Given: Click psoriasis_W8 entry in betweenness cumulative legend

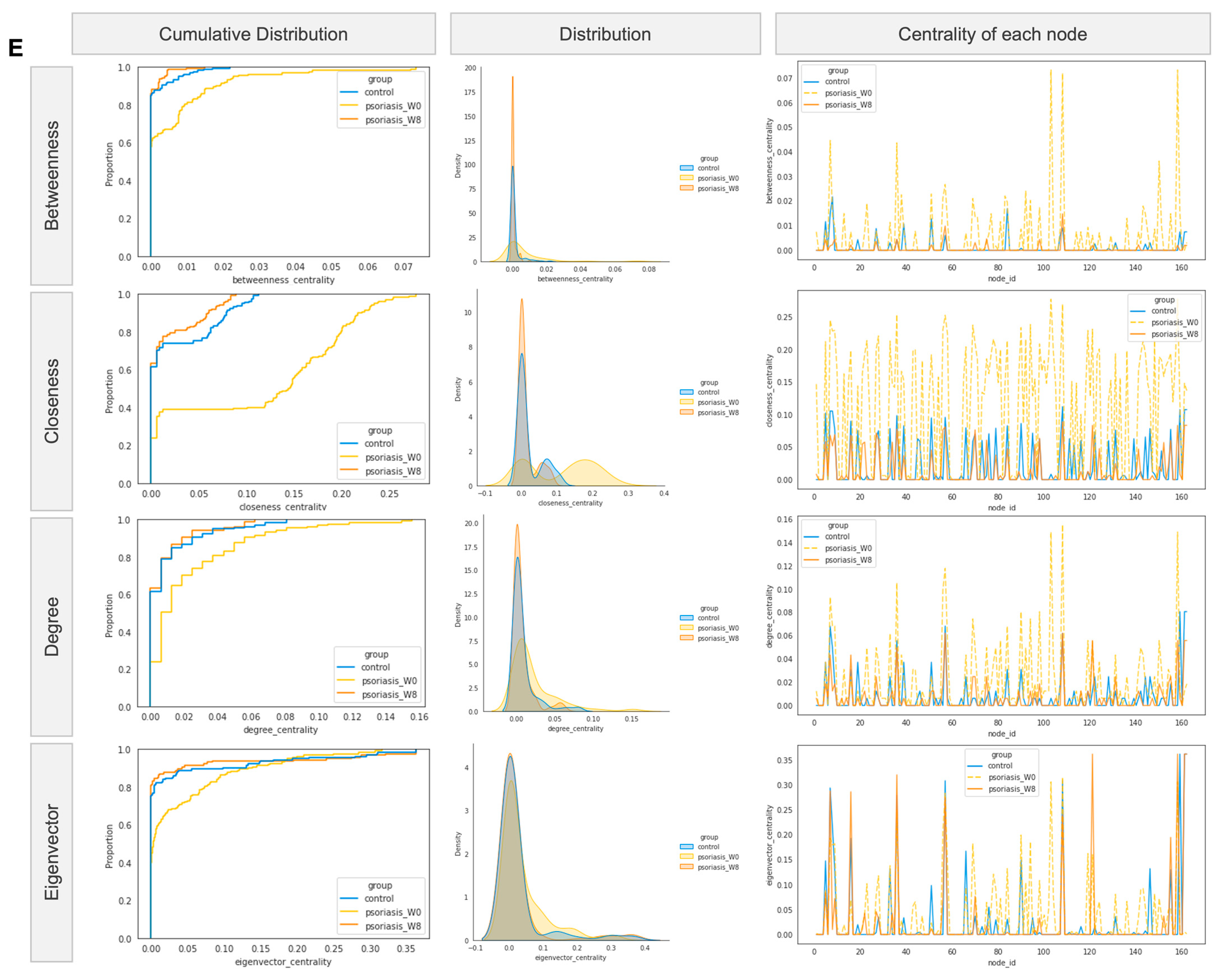Looking at the screenshot, I should point(392,120).
